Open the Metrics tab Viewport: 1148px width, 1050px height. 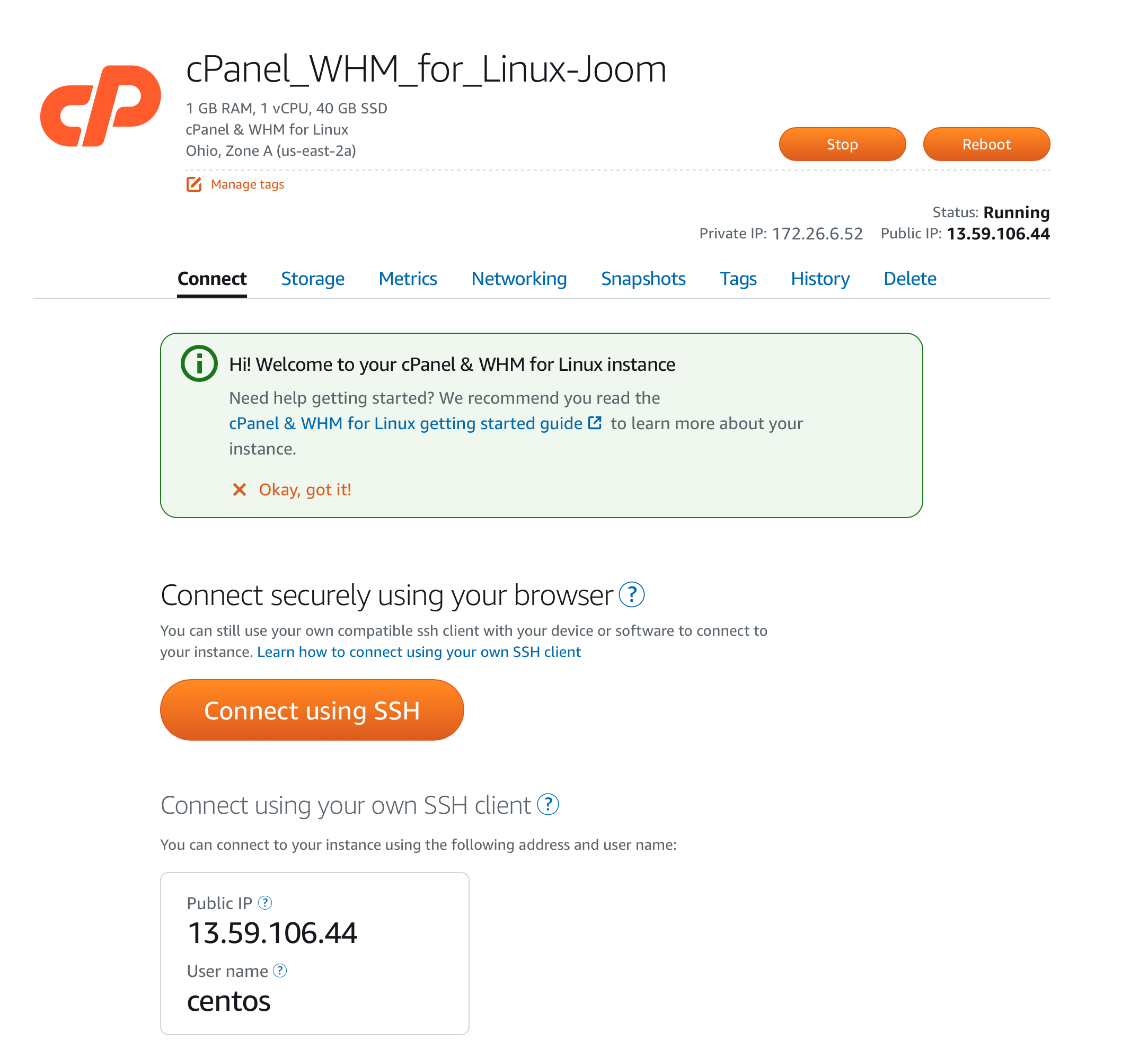click(408, 279)
